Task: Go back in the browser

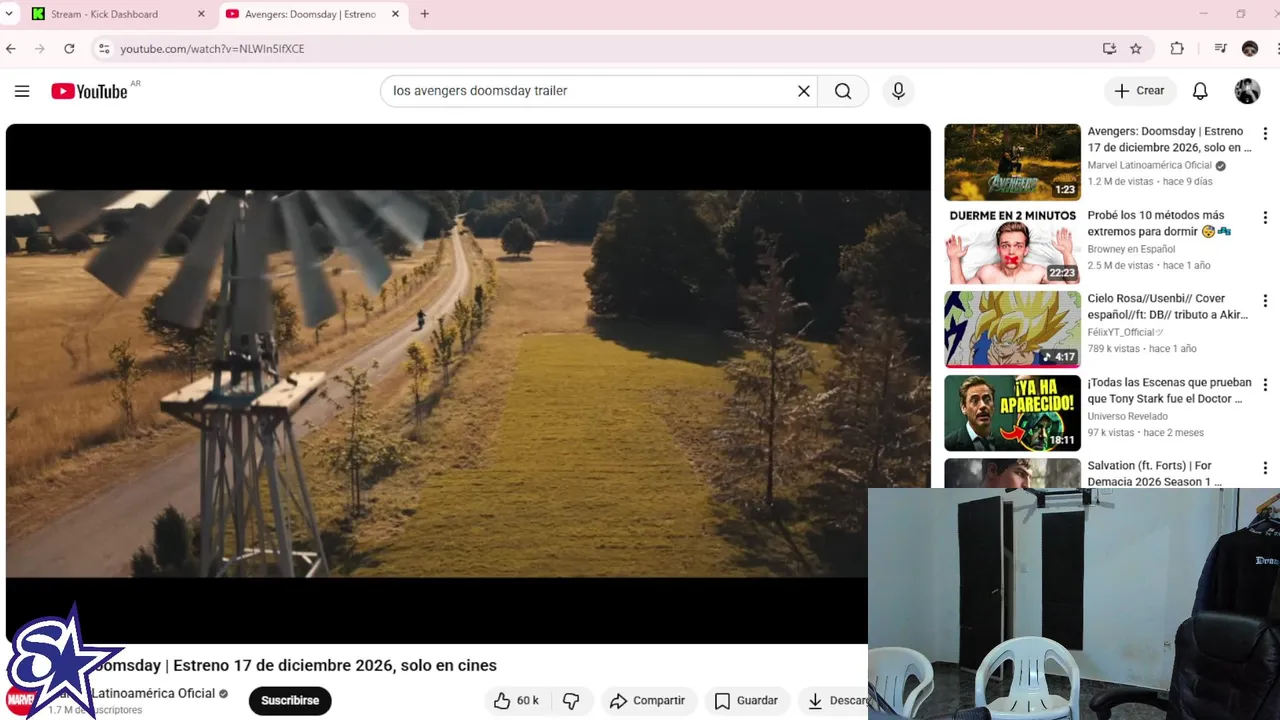Action: coord(11,48)
